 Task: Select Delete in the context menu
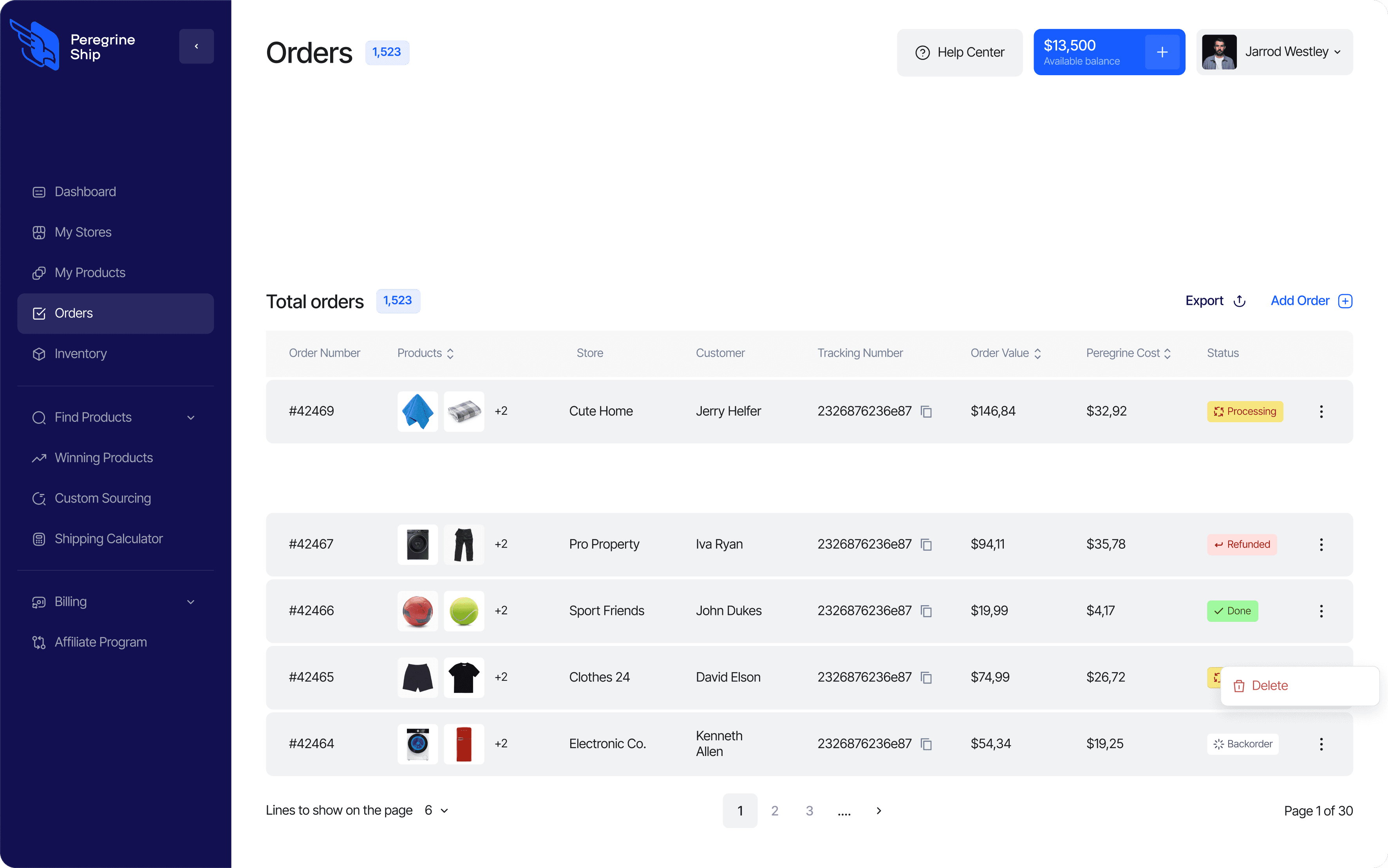click(1269, 685)
